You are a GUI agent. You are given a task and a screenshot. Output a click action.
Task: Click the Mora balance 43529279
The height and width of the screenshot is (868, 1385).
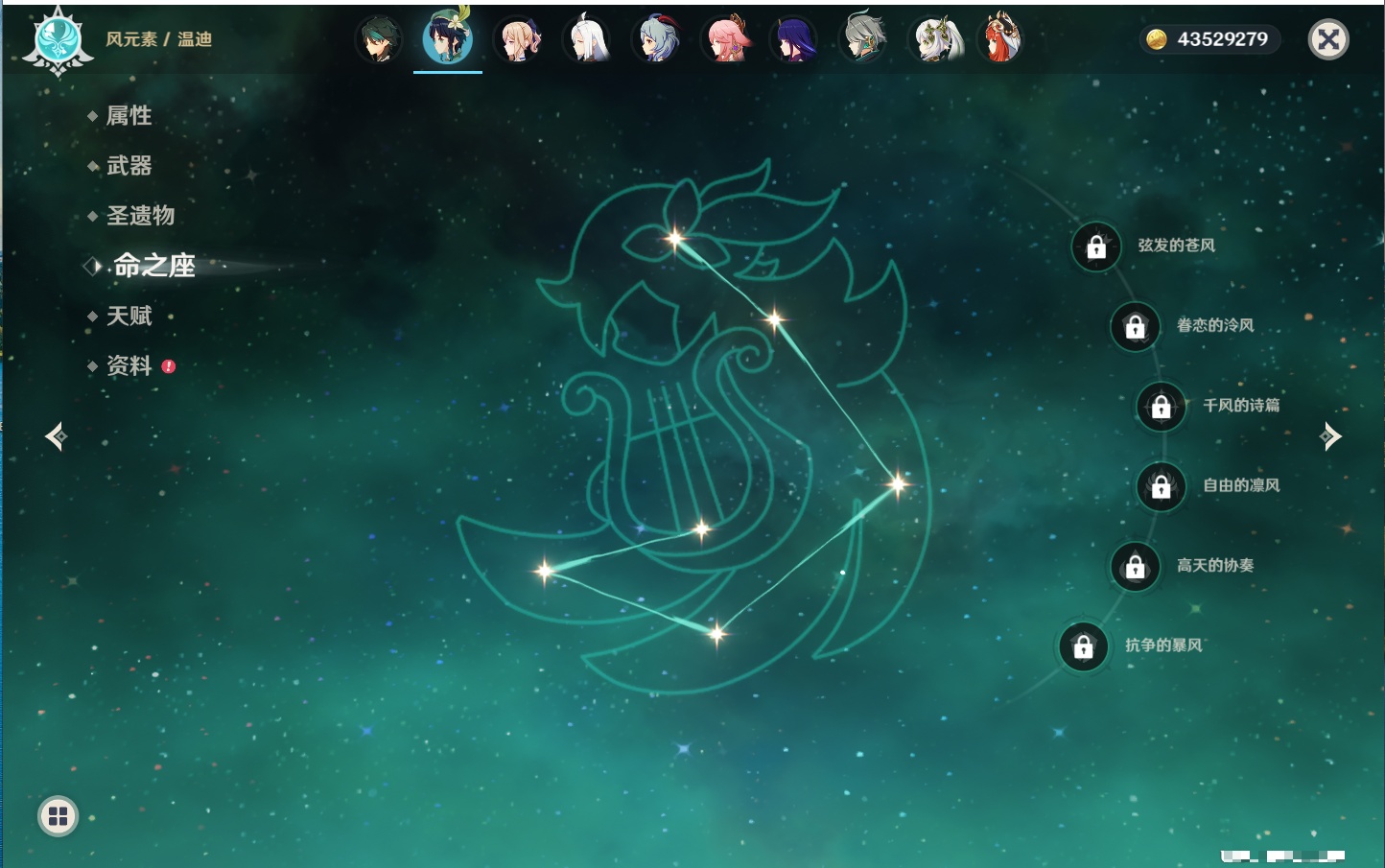(x=1210, y=39)
